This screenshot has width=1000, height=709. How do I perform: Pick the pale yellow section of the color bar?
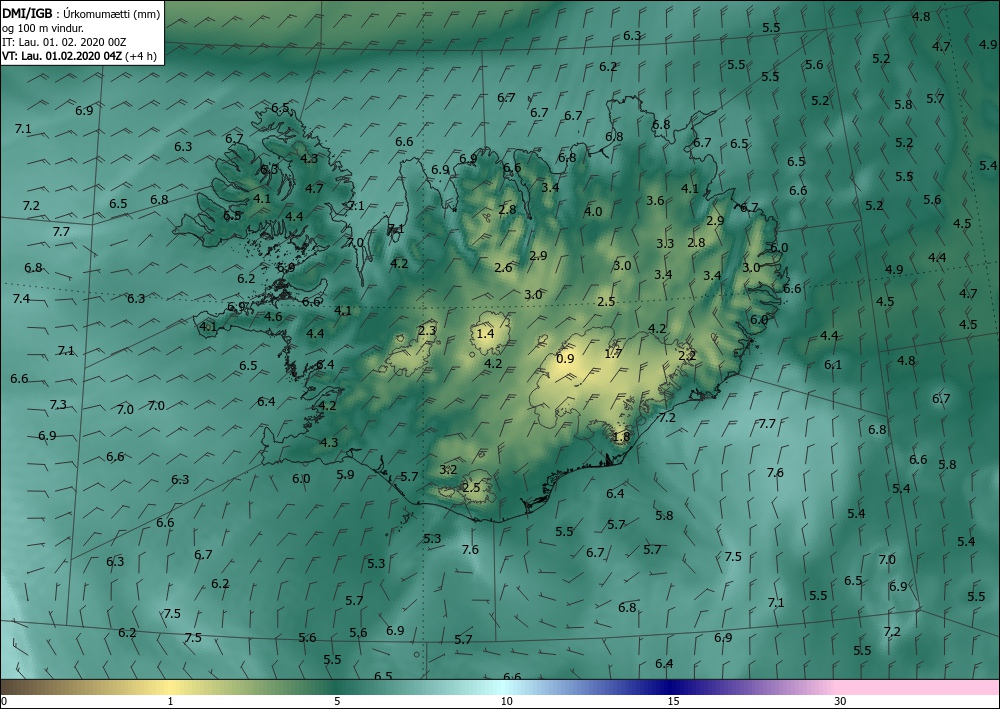[x=170, y=687]
